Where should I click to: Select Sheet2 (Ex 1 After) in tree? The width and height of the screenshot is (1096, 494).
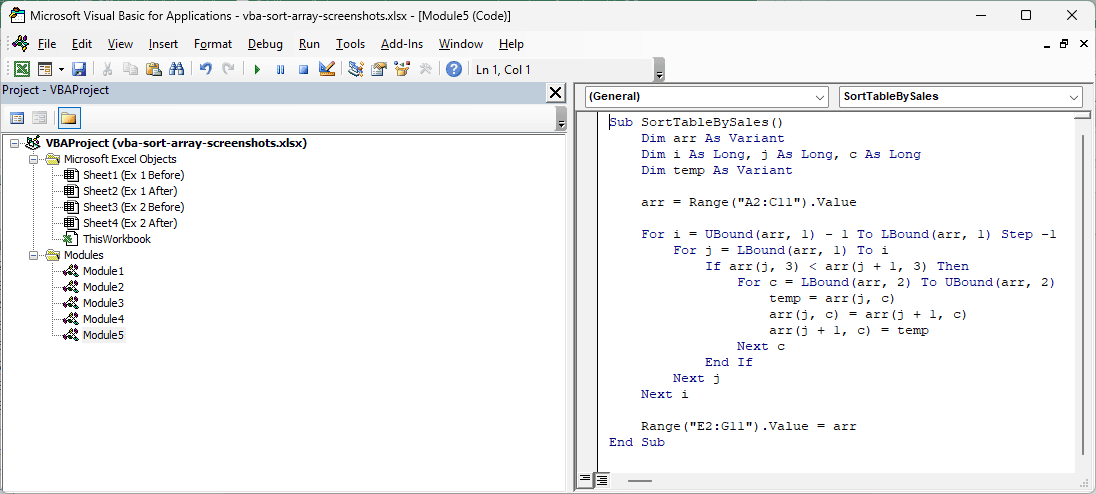click(x=129, y=191)
